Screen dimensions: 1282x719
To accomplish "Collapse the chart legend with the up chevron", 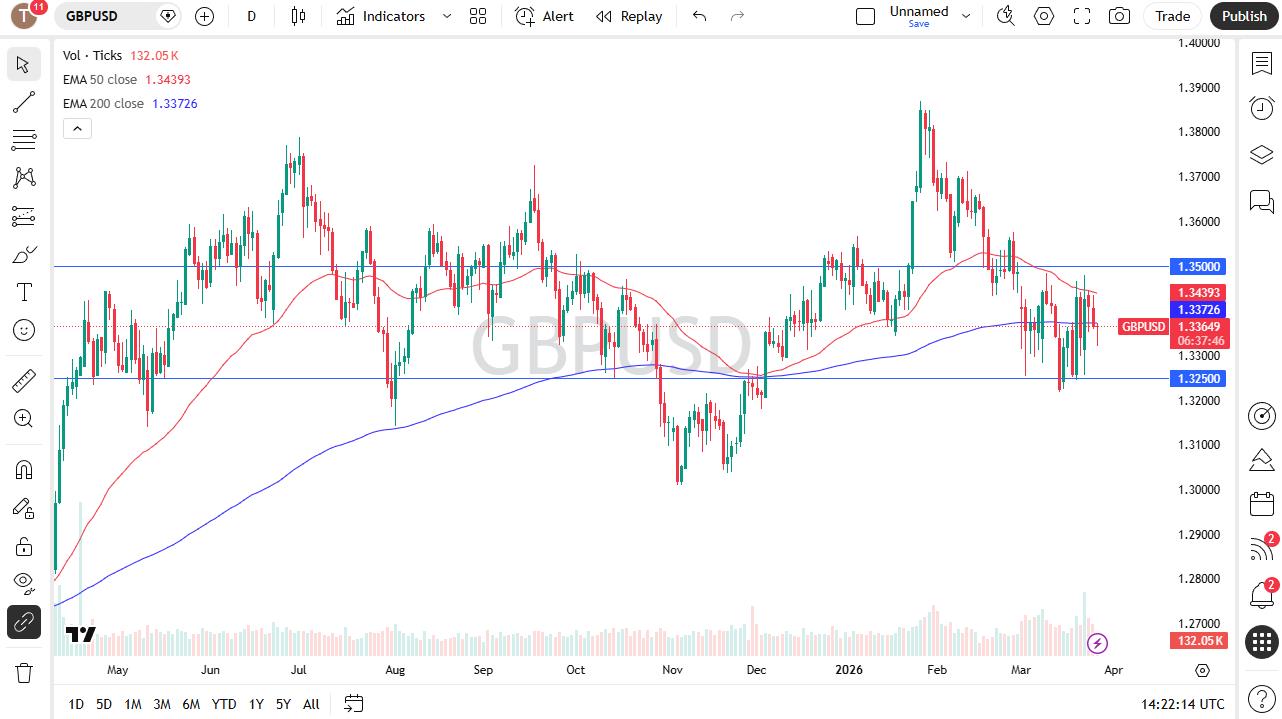I will pyautogui.click(x=77, y=128).
